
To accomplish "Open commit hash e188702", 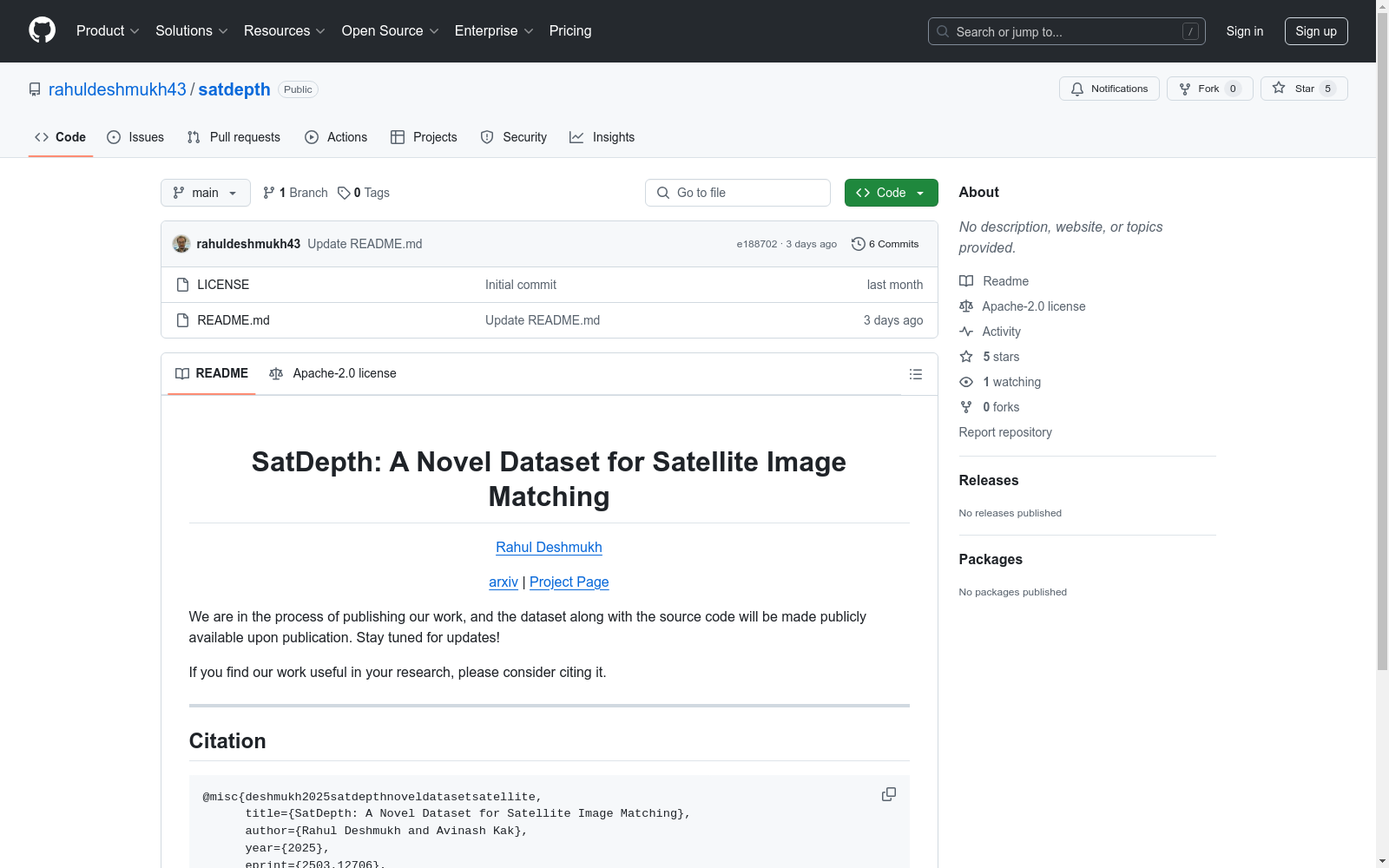I will (x=757, y=244).
